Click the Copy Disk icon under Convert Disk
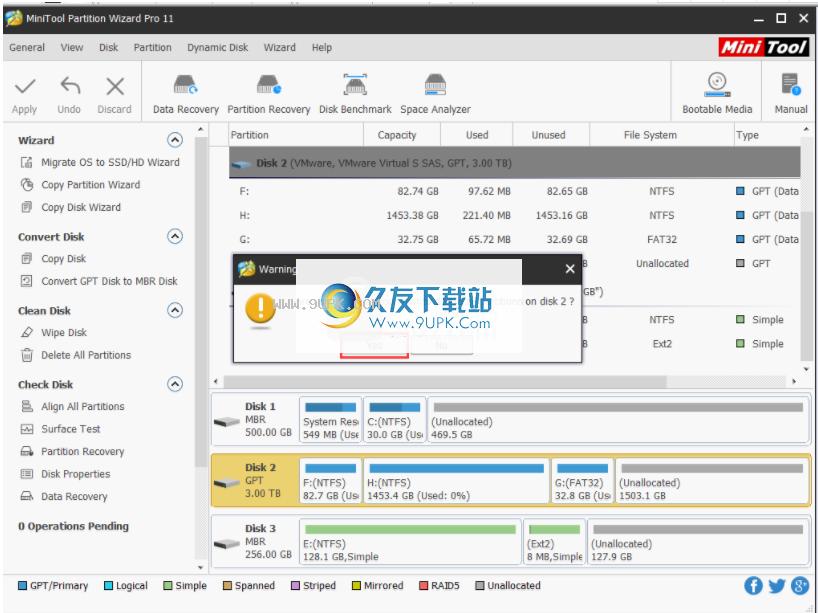Viewport: 818px width, 613px height. pyautogui.click(x=26, y=259)
